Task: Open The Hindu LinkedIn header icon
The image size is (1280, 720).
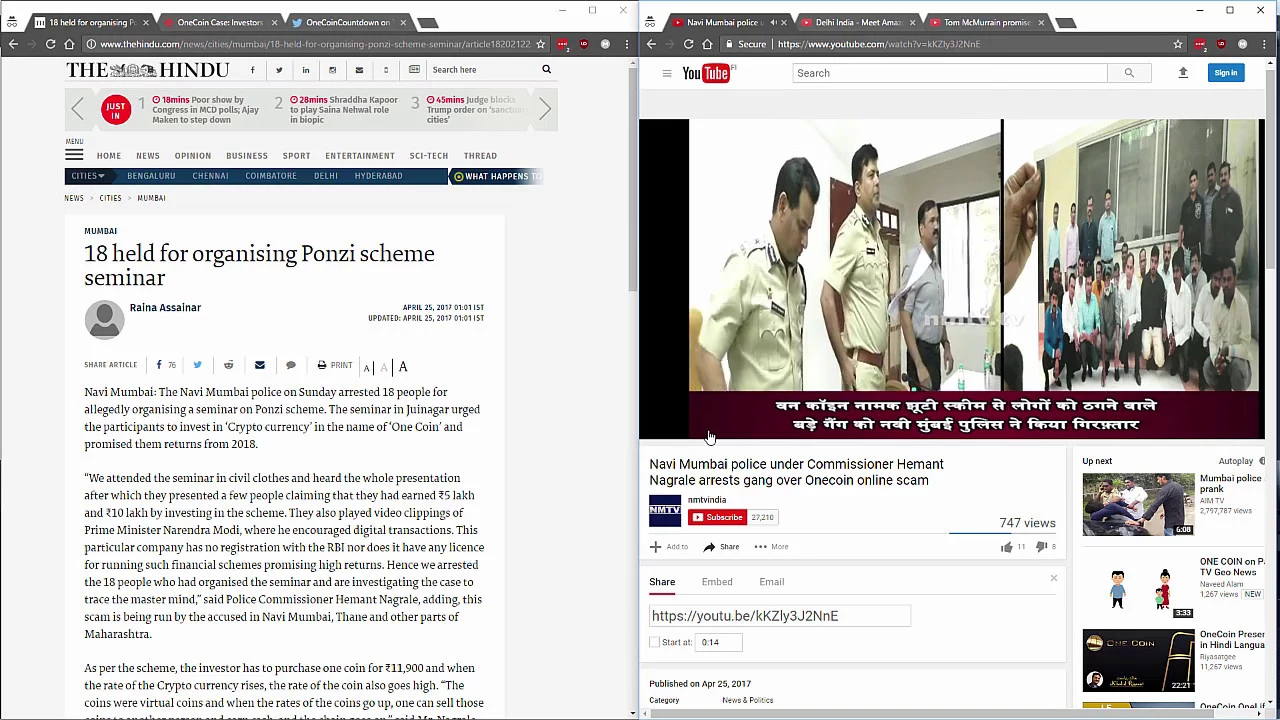Action: (x=306, y=70)
